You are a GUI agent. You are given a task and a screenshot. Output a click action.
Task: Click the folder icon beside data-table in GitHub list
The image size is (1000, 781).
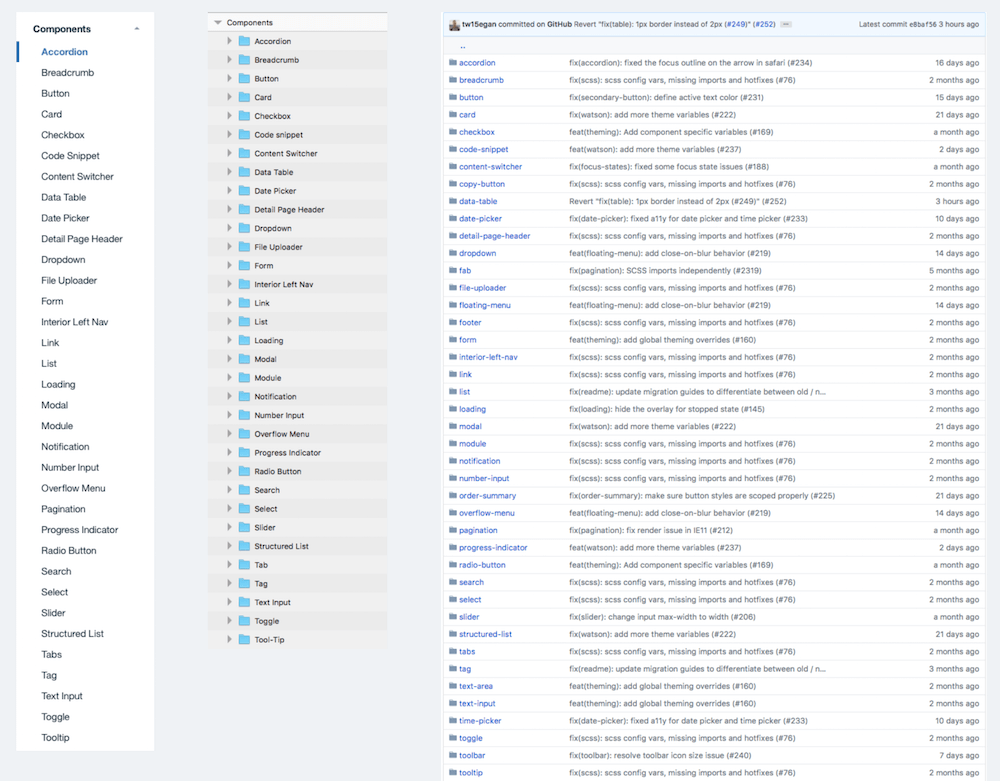(x=453, y=201)
